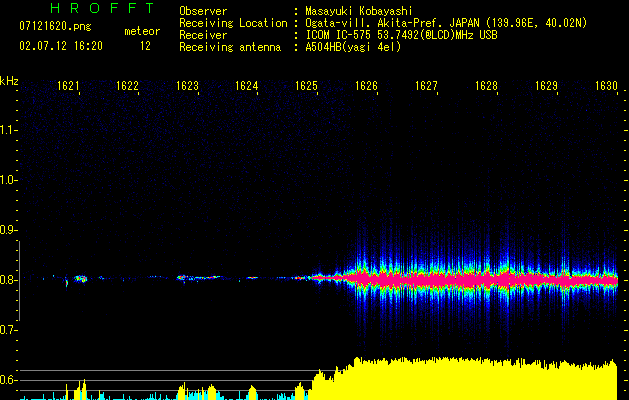
Task: Click the 1626 time marker
Action: [x=366, y=86]
